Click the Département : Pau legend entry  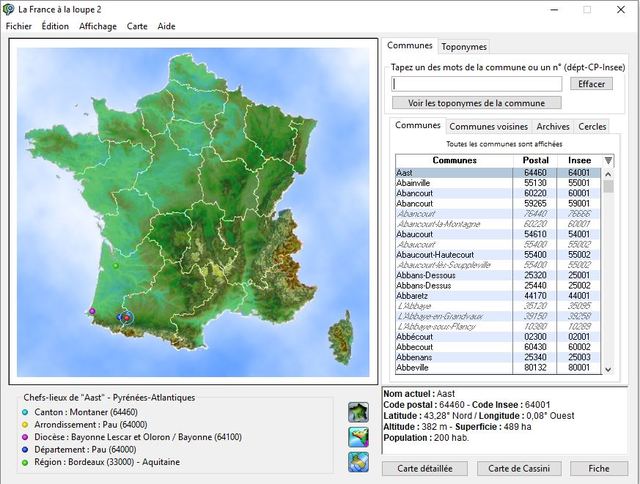point(85,450)
